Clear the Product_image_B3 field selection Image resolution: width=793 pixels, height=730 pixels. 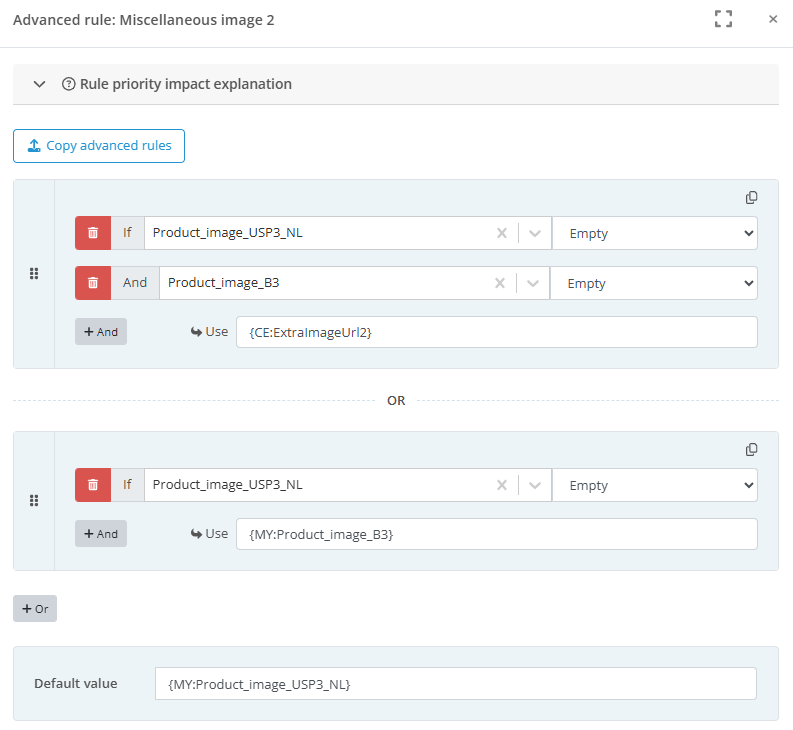500,283
